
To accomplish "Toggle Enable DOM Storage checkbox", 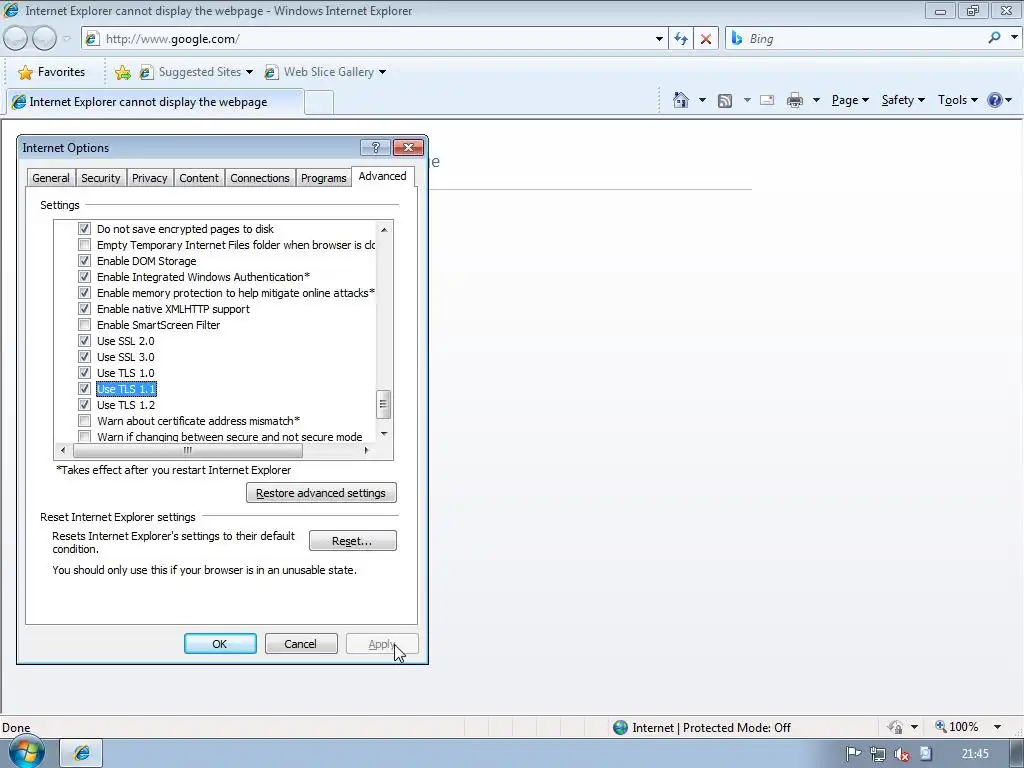I will [84, 261].
